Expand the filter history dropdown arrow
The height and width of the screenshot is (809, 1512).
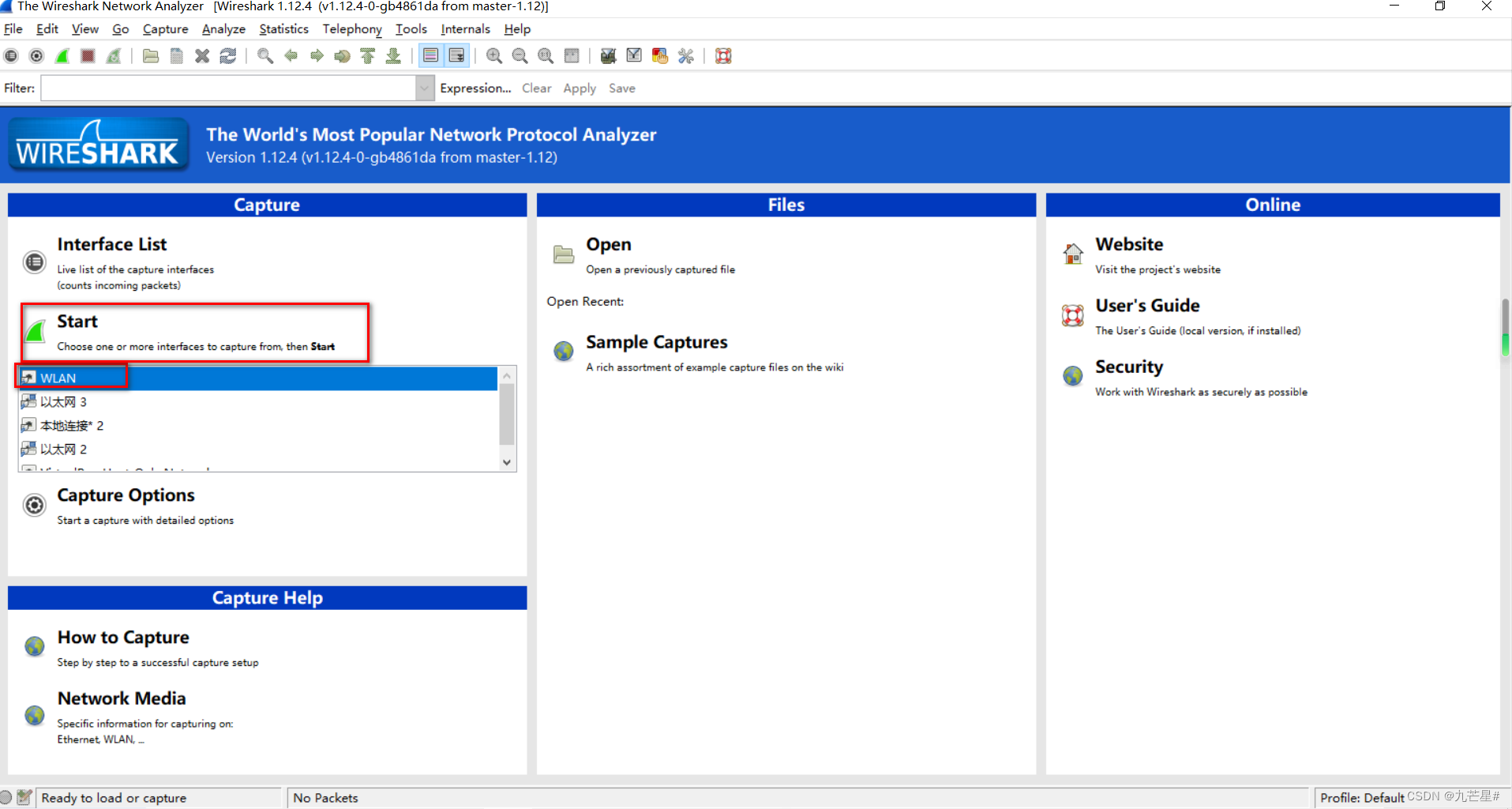point(425,88)
